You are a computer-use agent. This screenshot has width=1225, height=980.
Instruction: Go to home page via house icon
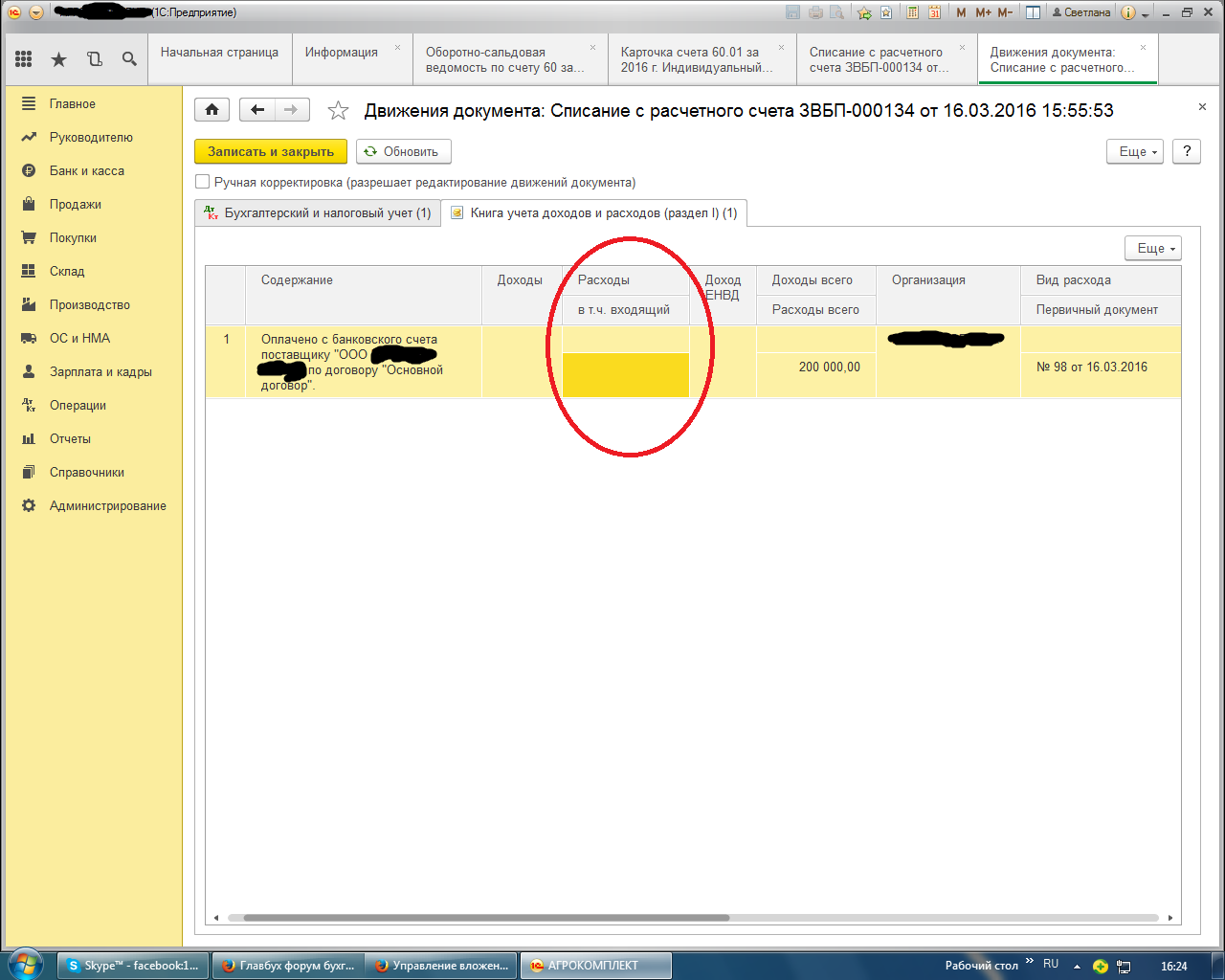tap(212, 110)
